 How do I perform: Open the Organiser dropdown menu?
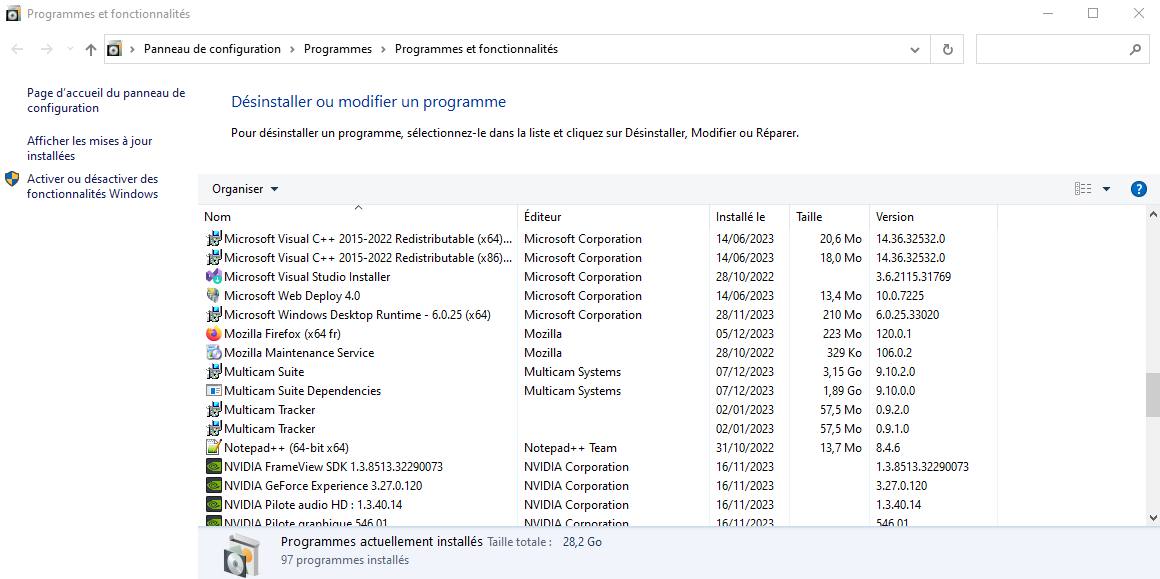click(245, 189)
